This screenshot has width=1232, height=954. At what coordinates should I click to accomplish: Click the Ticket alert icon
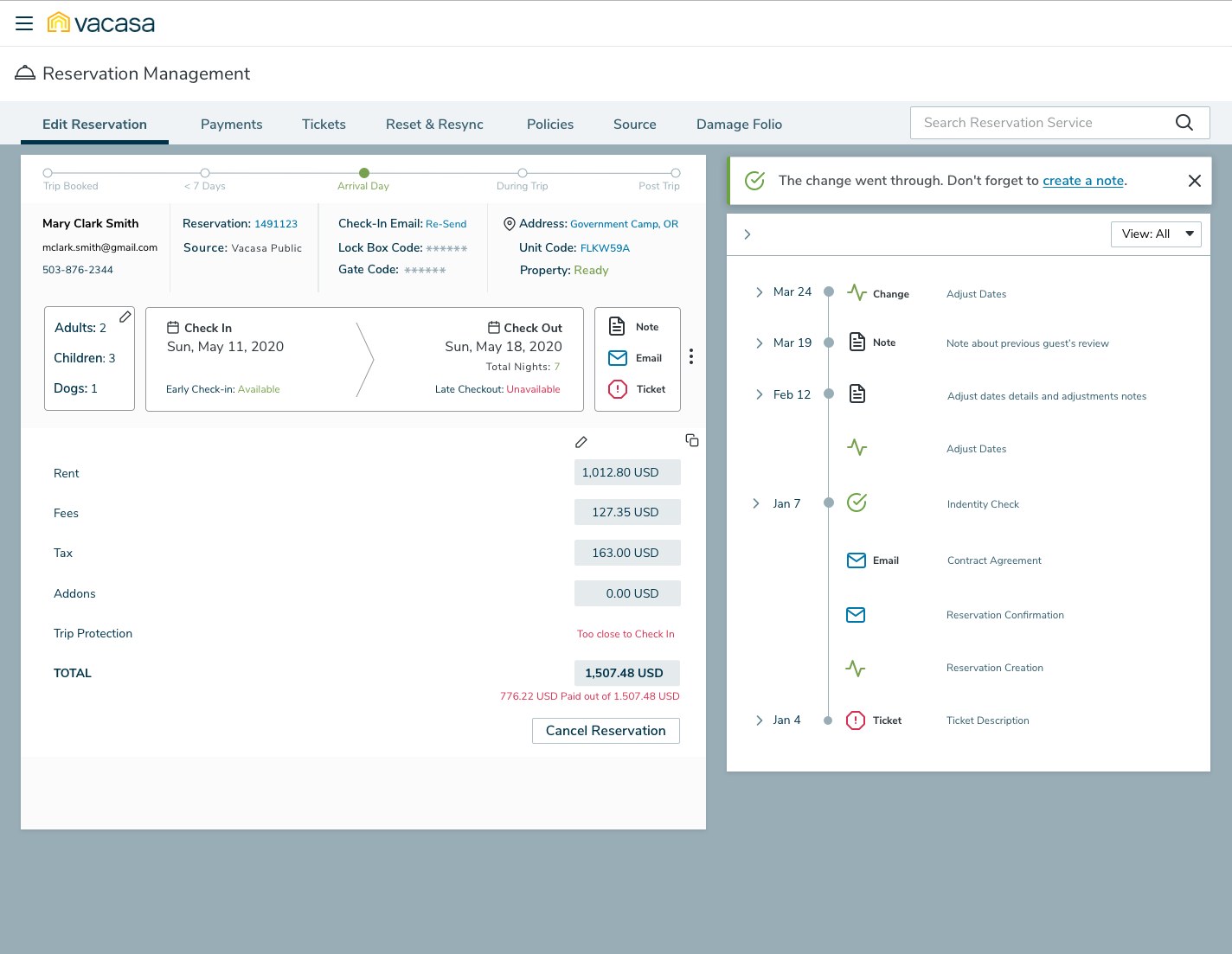coord(618,389)
